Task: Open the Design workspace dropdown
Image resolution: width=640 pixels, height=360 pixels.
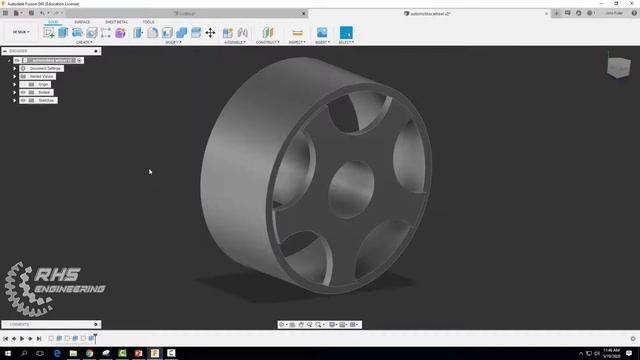Action: [21, 32]
